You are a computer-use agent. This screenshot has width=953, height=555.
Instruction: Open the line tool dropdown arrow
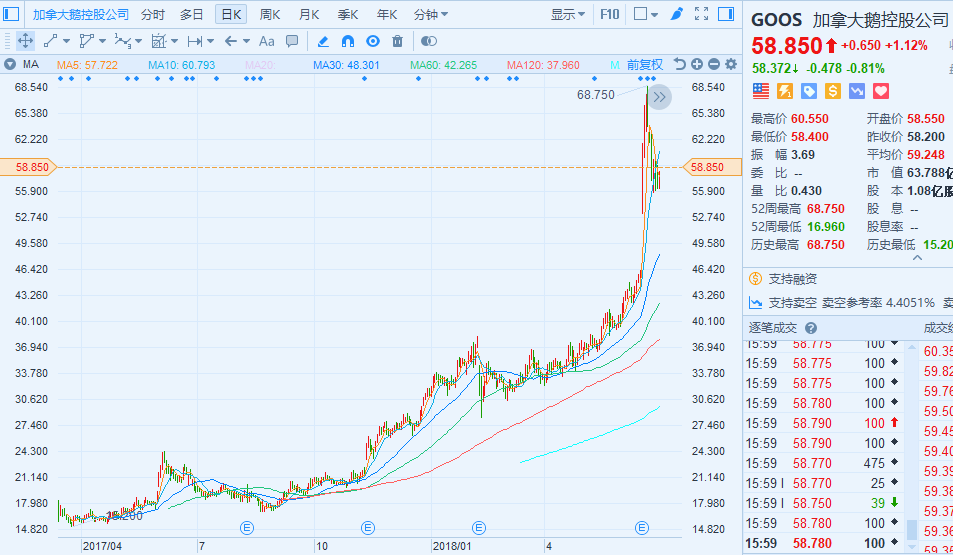pos(66,41)
